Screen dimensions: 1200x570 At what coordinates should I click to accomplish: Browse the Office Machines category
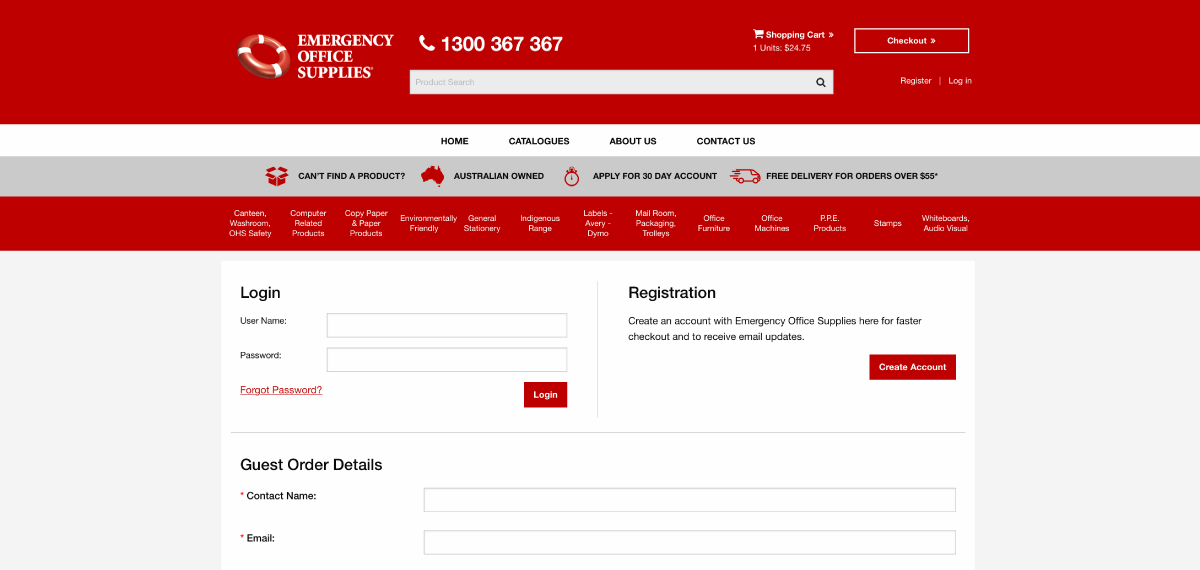pos(772,223)
